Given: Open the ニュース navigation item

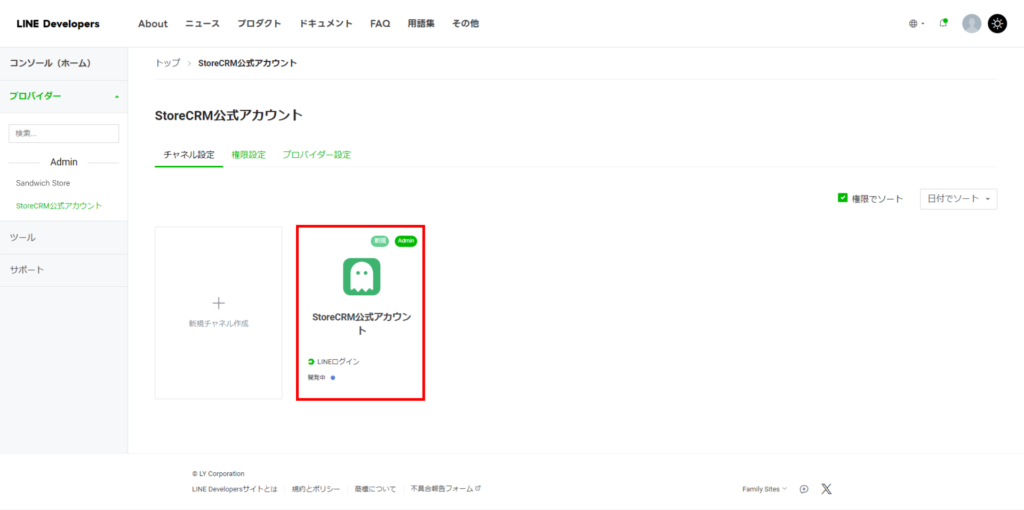Looking at the screenshot, I should pyautogui.click(x=202, y=24).
